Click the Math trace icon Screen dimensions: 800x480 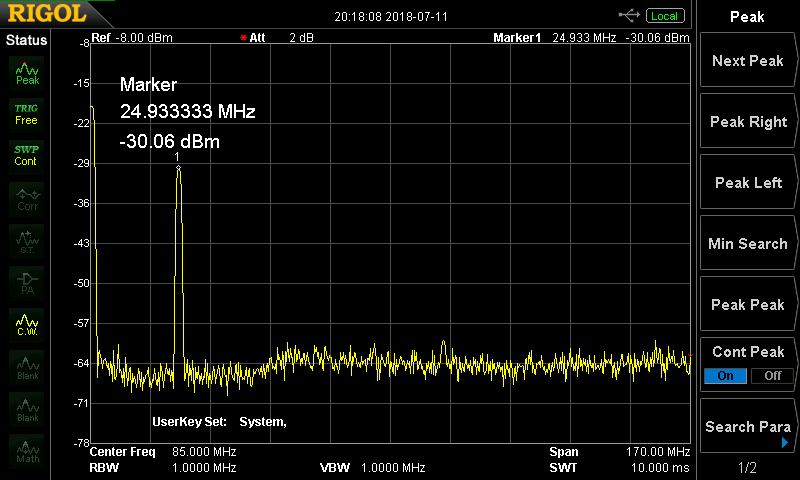coord(27,451)
